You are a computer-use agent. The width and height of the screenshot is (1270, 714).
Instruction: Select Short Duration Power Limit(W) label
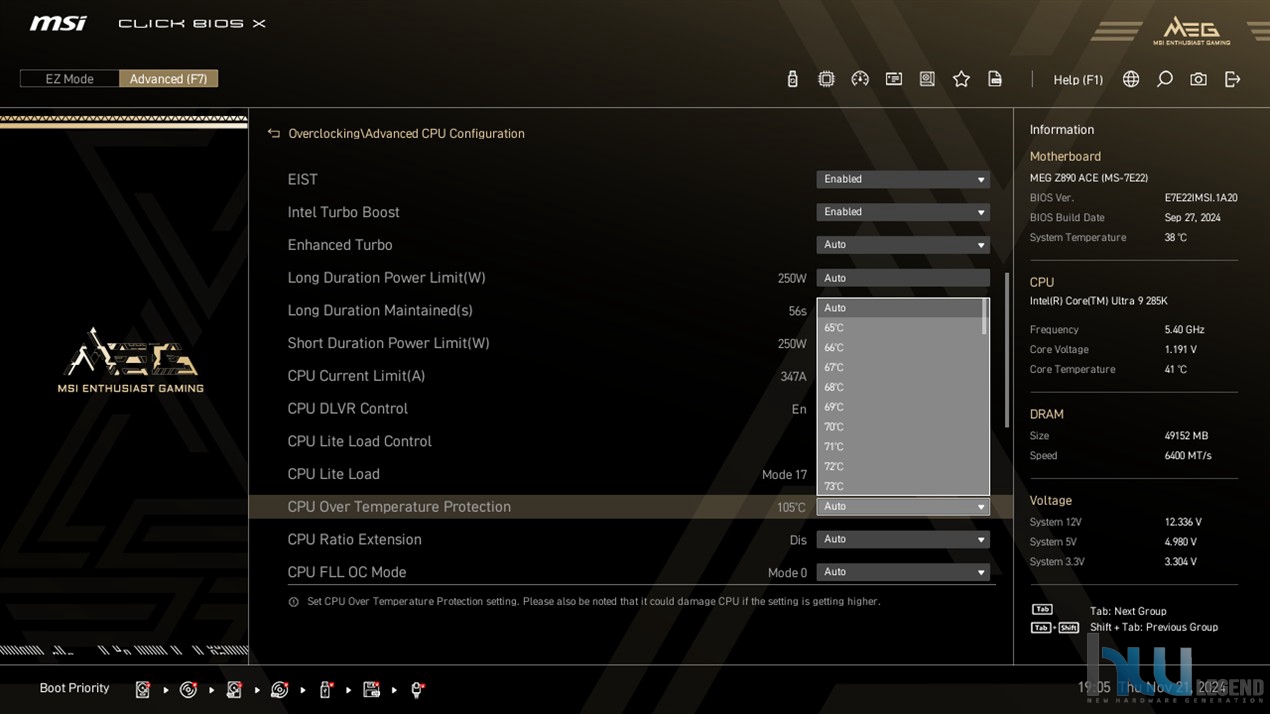(388, 343)
